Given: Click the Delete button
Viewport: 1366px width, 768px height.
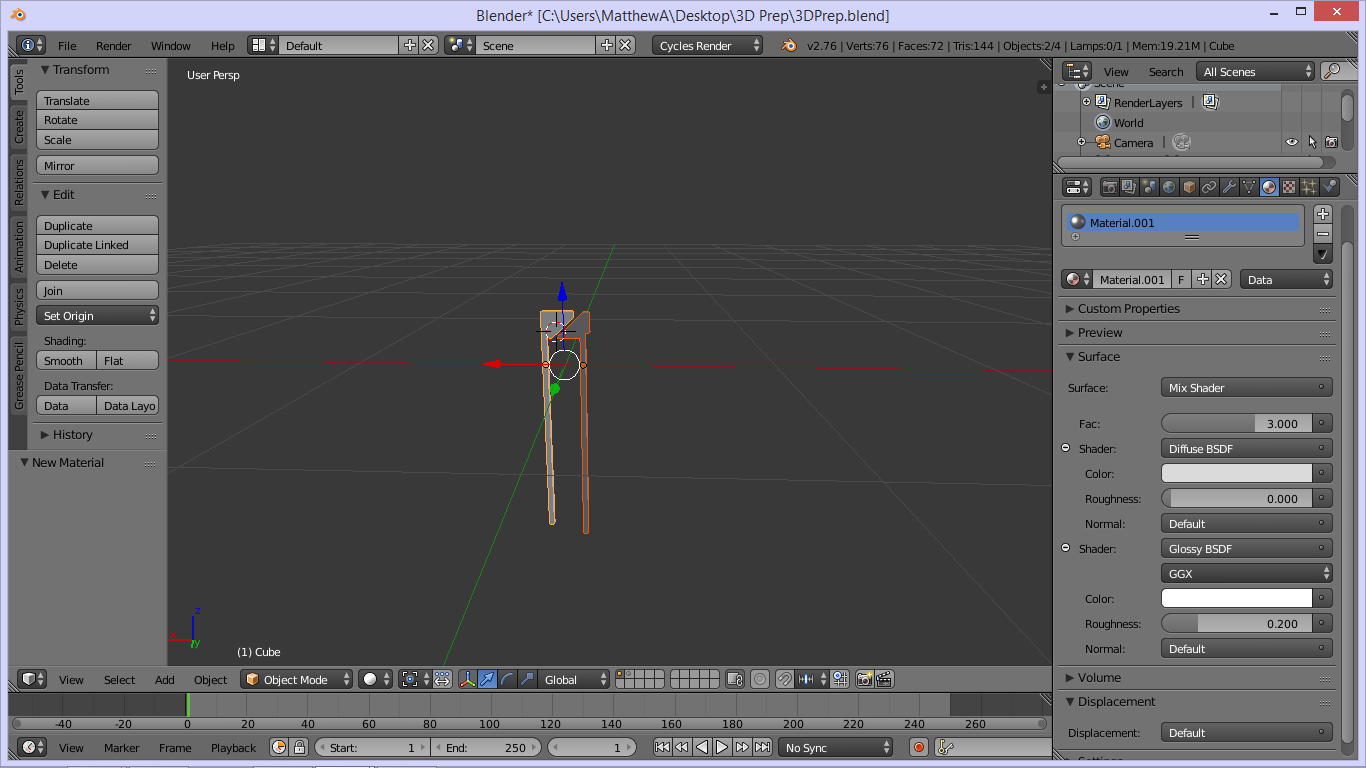Looking at the screenshot, I should [97, 265].
